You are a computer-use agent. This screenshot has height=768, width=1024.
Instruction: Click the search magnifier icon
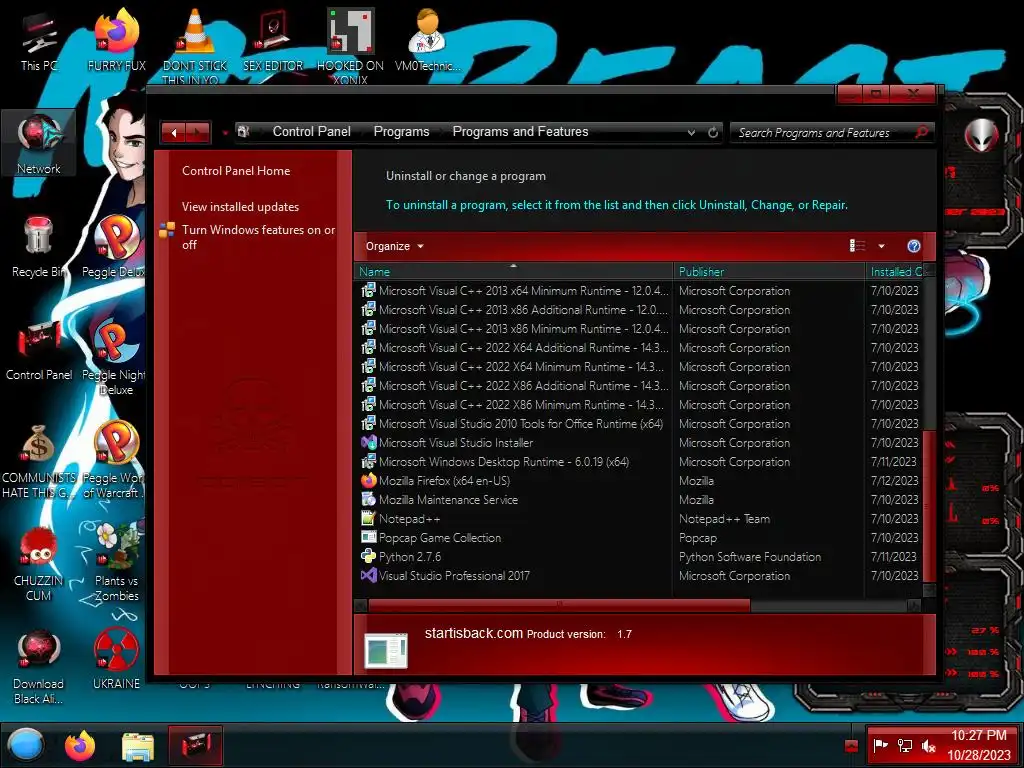921,133
